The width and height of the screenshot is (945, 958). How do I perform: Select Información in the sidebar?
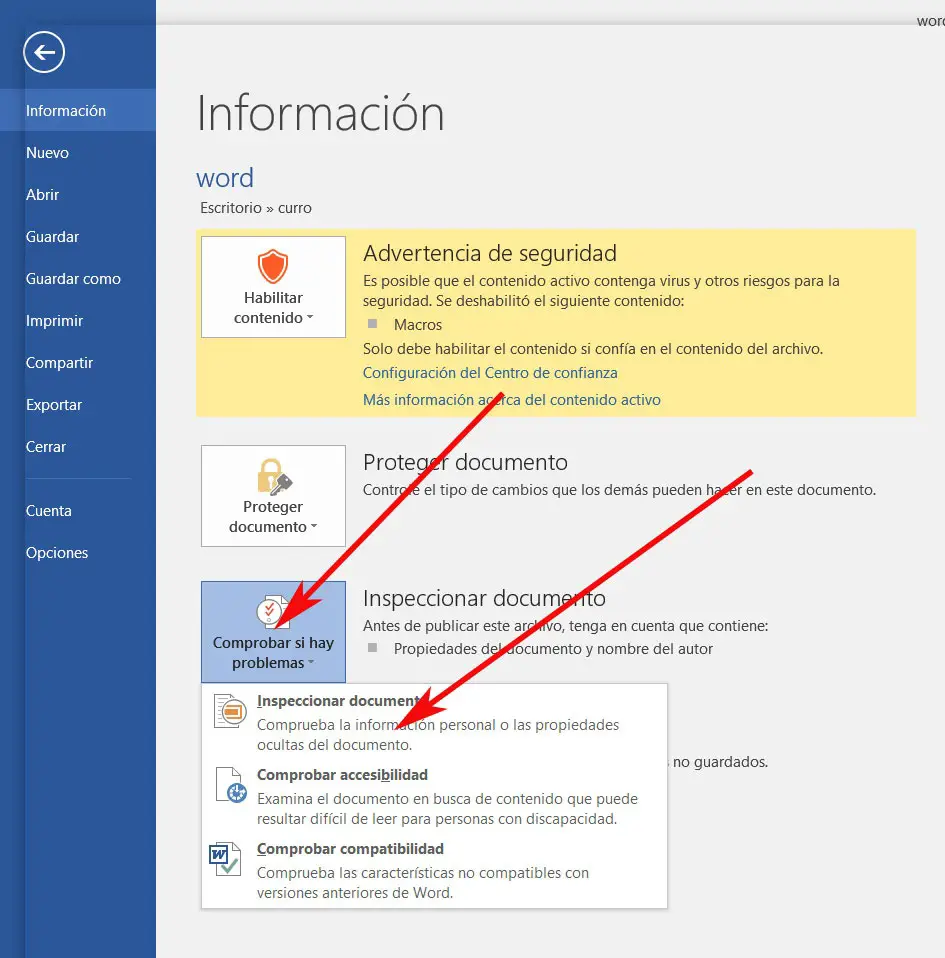pos(78,111)
